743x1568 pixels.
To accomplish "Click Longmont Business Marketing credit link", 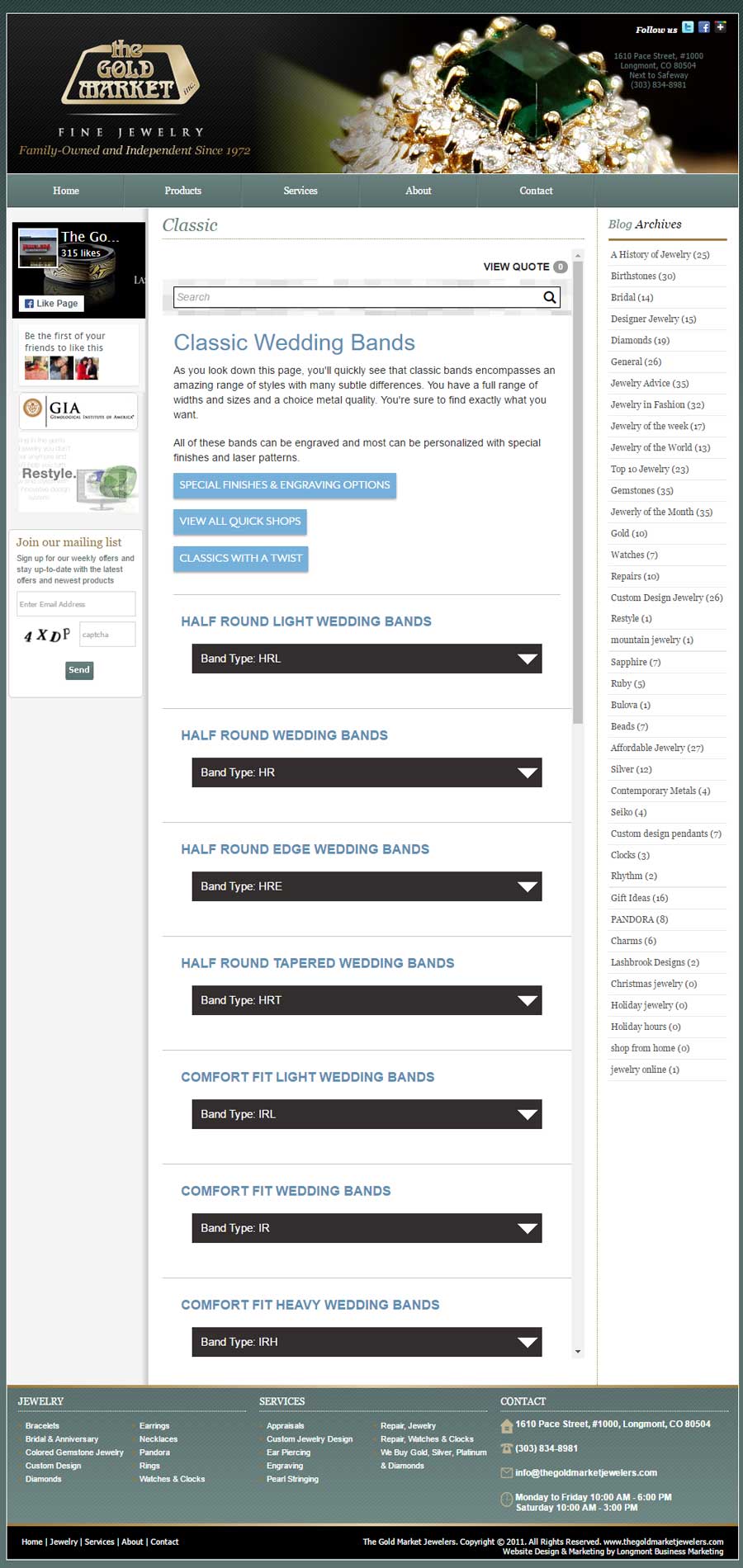I will point(670,1551).
